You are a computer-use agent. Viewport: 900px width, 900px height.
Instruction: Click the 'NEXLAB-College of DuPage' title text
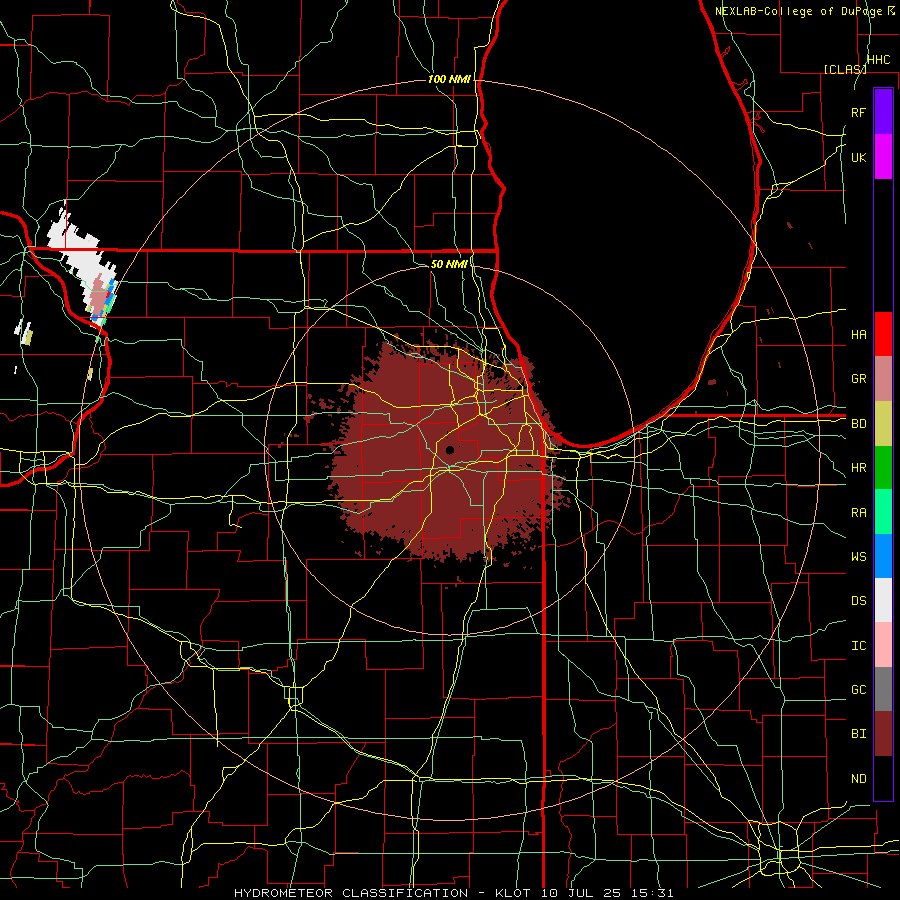pos(797,11)
